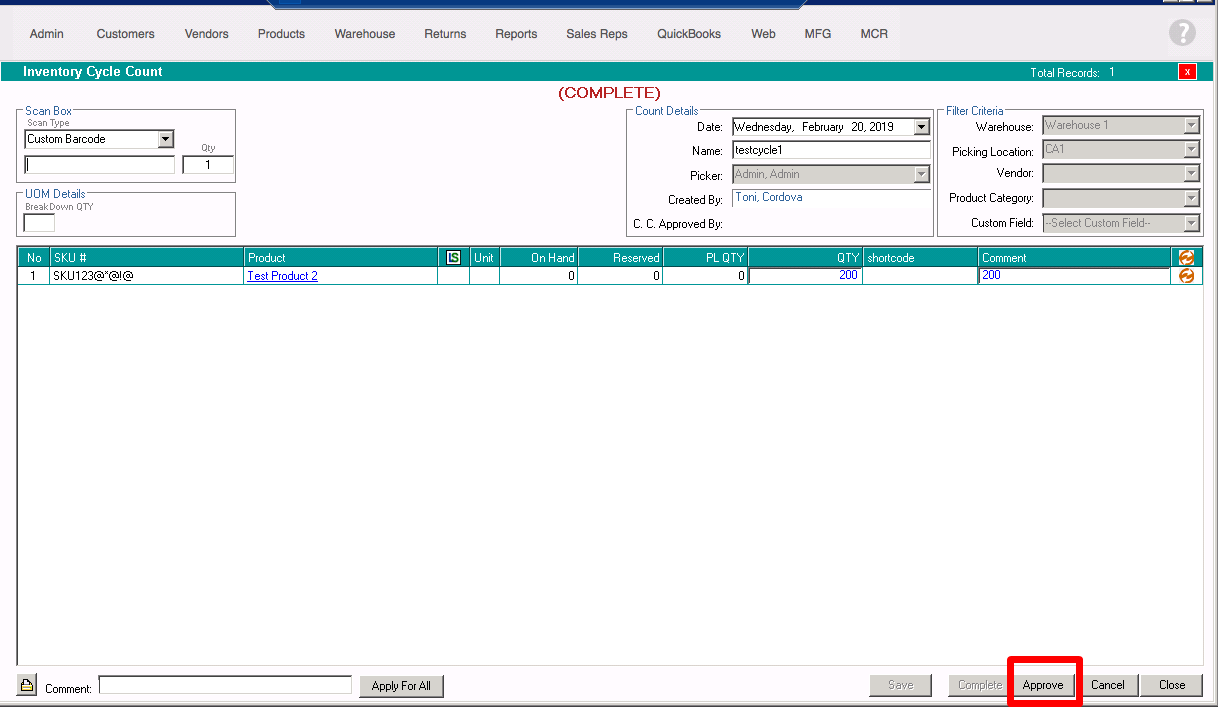Click the bottom Comment text field

point(225,685)
